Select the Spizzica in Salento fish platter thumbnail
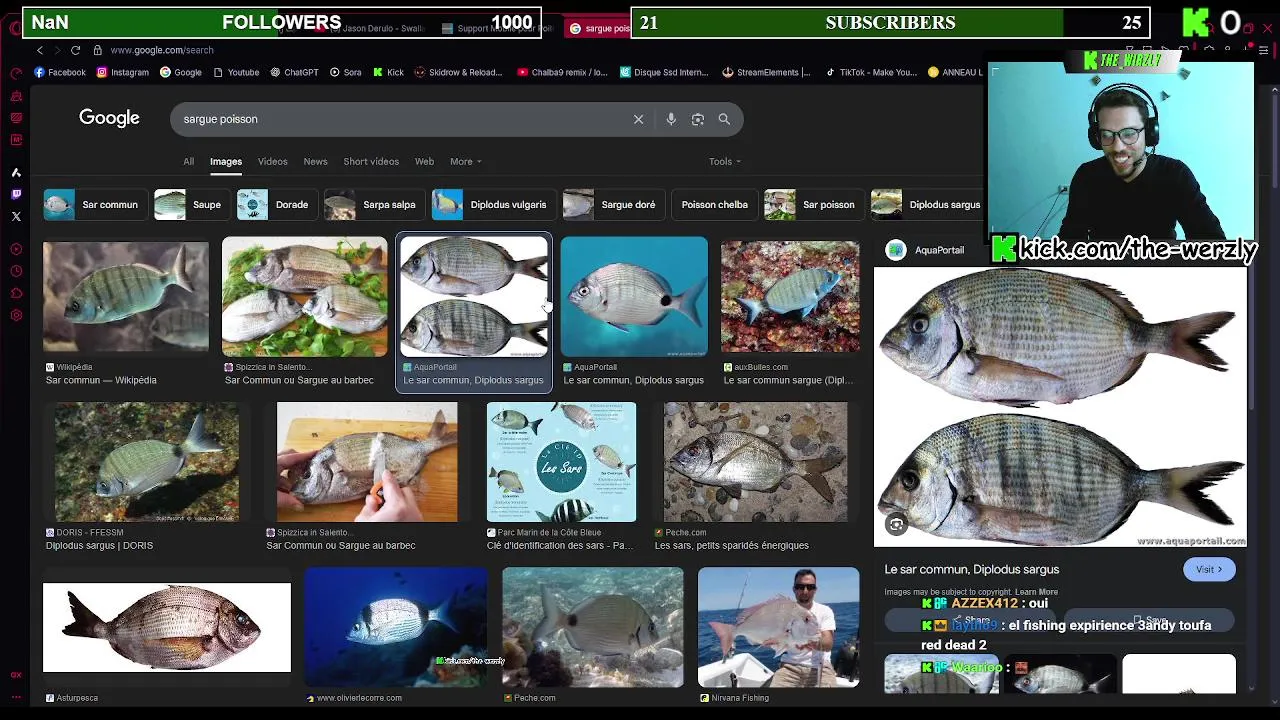1280x720 pixels. pyautogui.click(x=304, y=297)
